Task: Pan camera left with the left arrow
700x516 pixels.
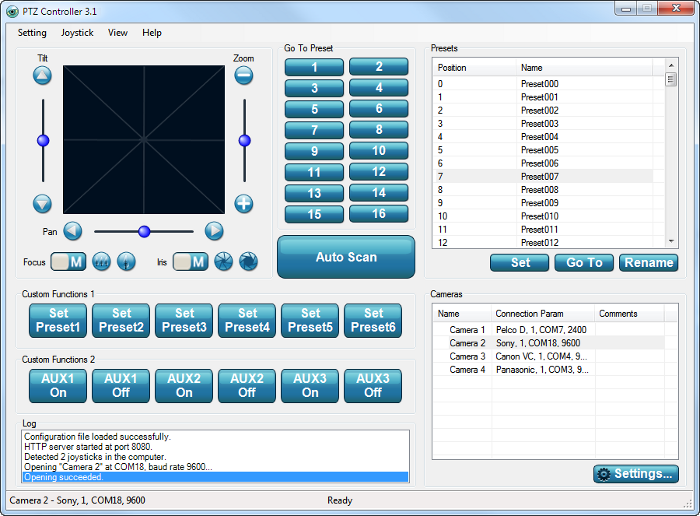Action: click(73, 231)
